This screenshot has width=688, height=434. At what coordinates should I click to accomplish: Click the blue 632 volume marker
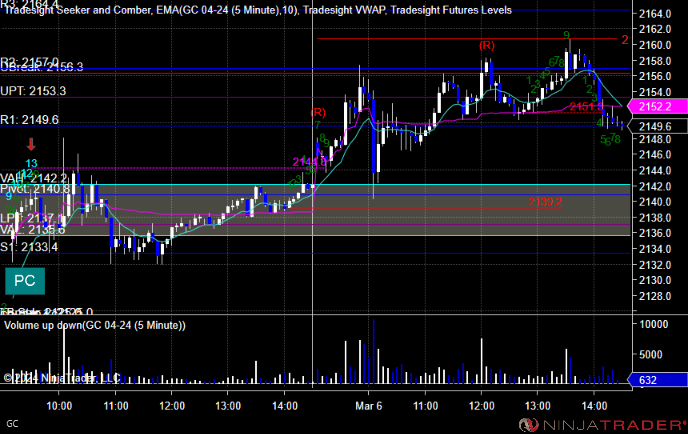[658, 380]
